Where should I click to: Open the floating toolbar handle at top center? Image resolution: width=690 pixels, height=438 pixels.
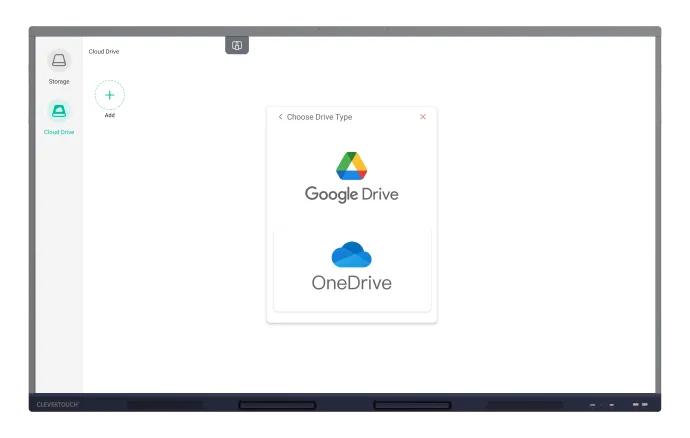pyautogui.click(x=237, y=45)
